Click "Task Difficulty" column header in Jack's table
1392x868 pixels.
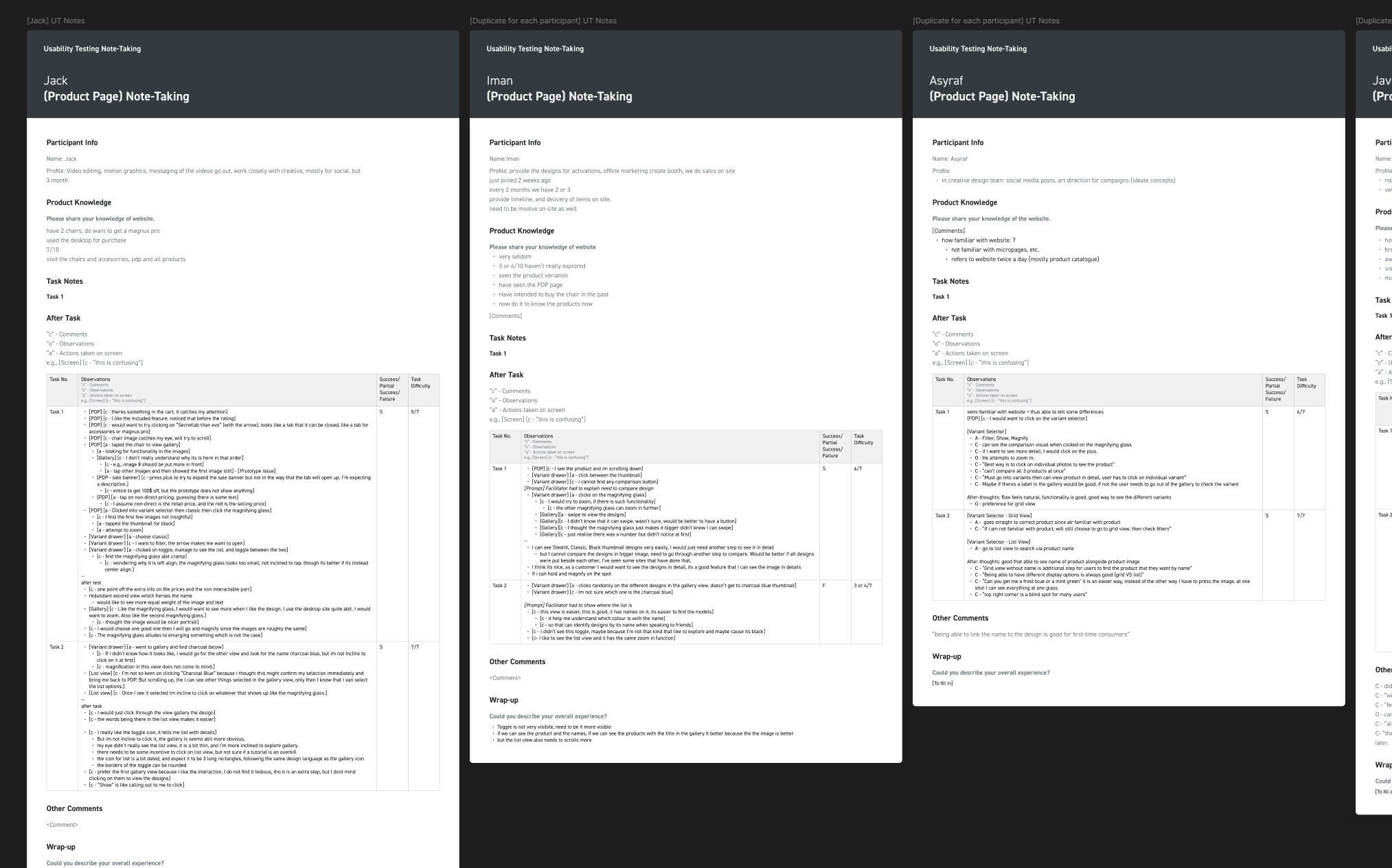click(x=420, y=382)
